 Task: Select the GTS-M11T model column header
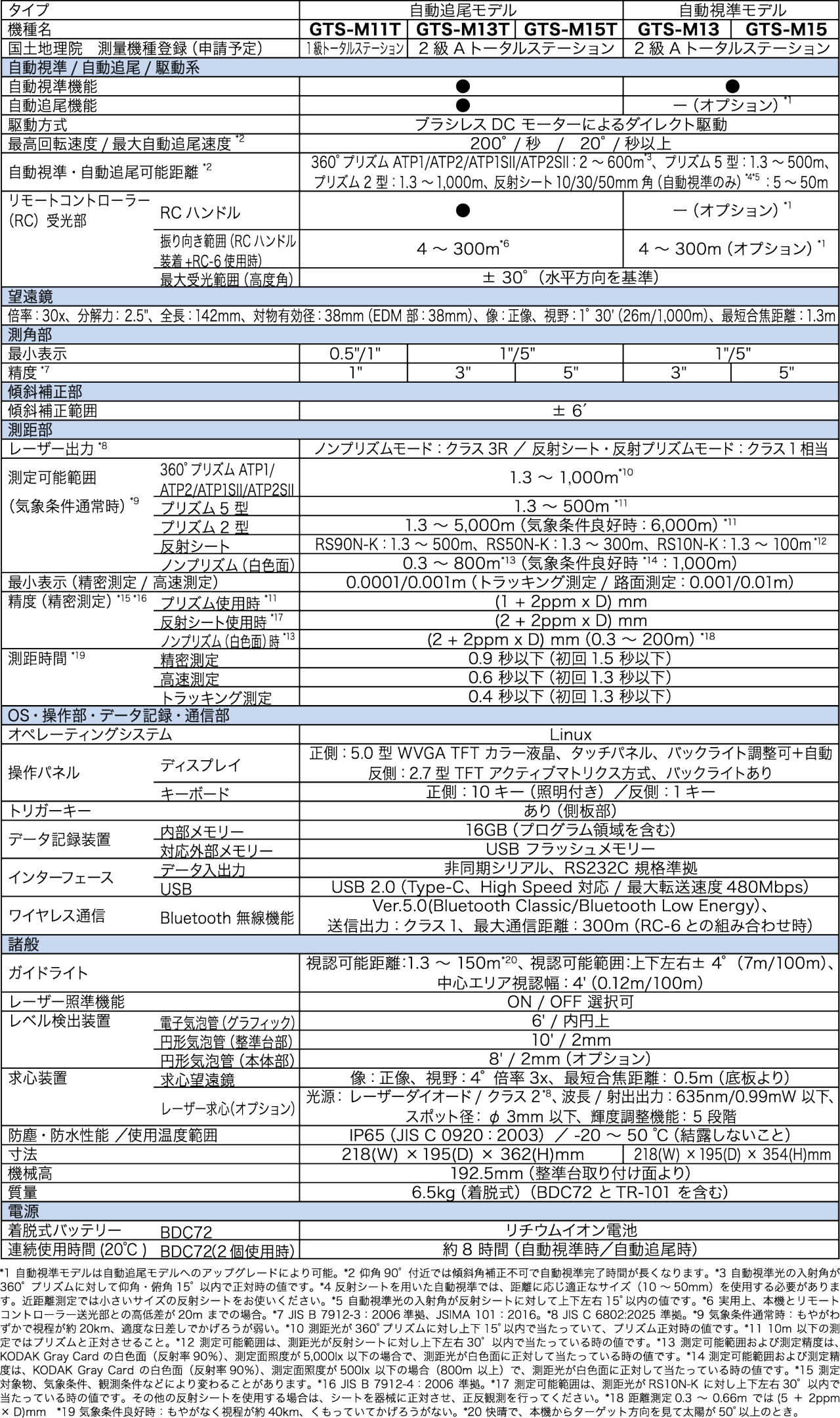coord(354,29)
